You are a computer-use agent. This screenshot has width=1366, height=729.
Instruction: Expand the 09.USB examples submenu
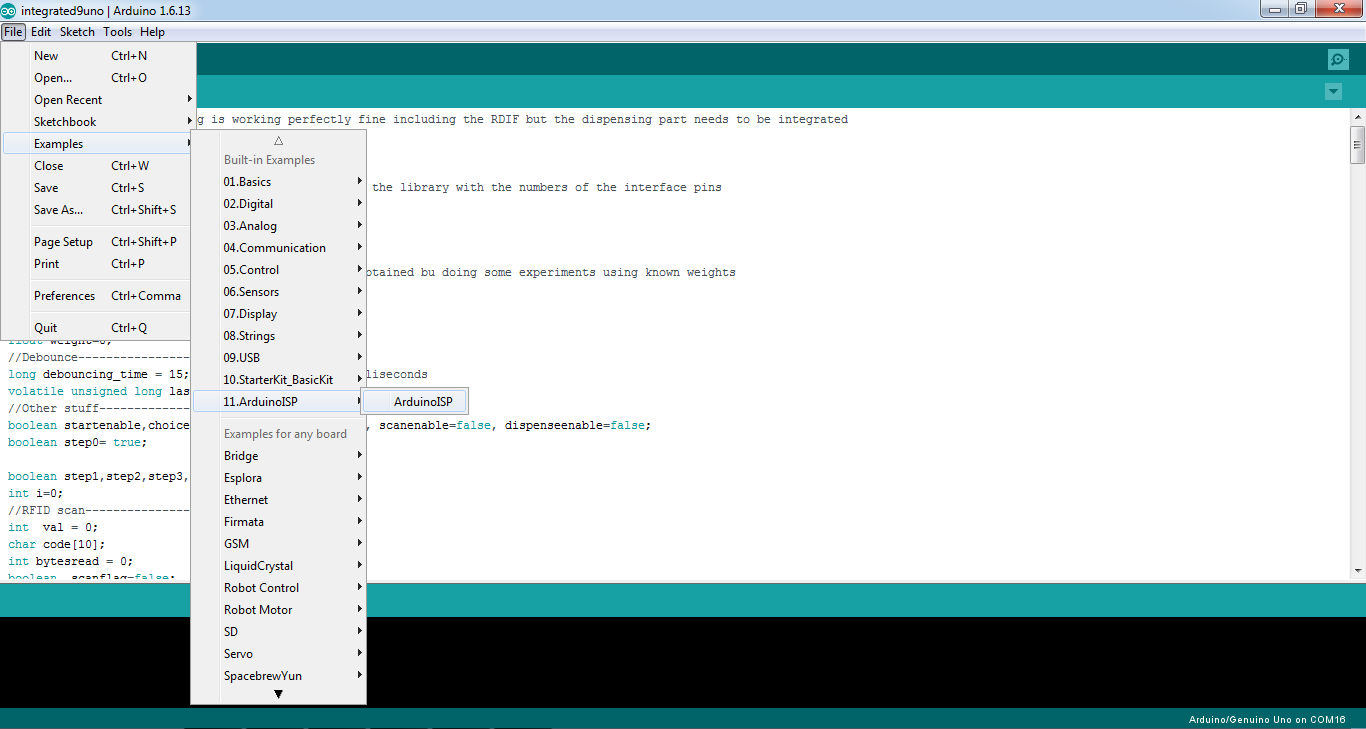click(279, 358)
